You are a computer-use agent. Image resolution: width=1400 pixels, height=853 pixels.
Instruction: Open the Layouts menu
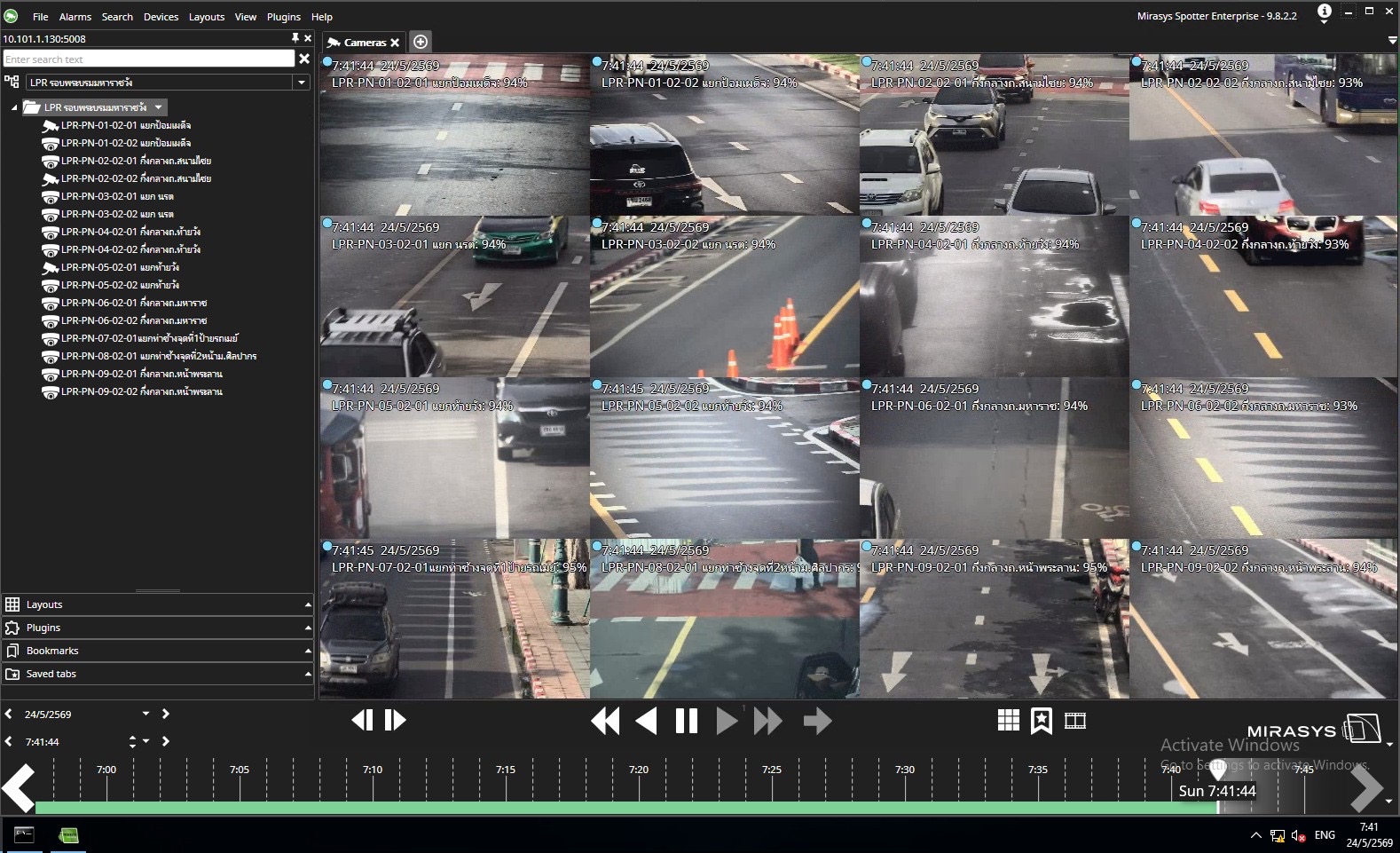(207, 17)
